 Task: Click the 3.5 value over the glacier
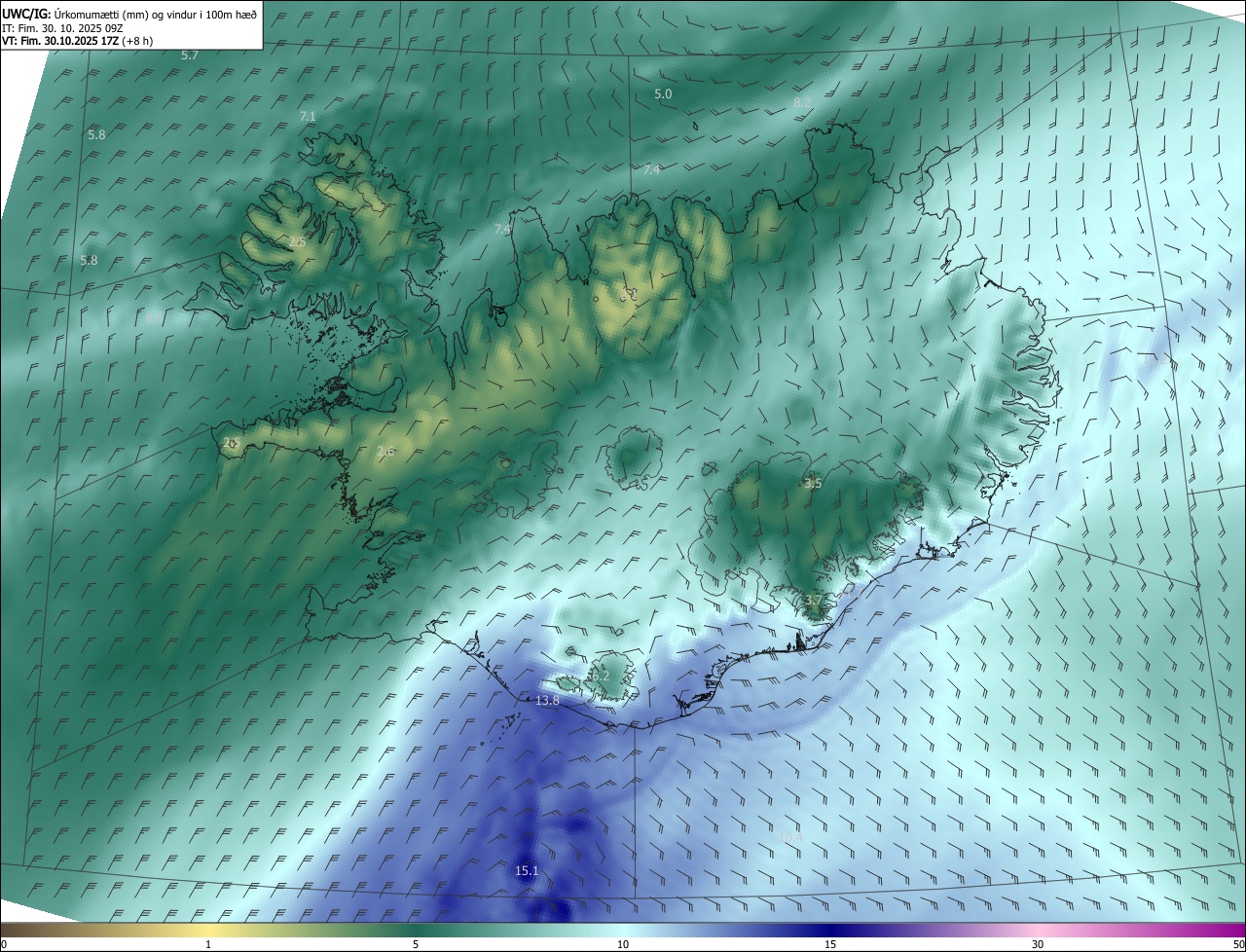pyautogui.click(x=814, y=483)
